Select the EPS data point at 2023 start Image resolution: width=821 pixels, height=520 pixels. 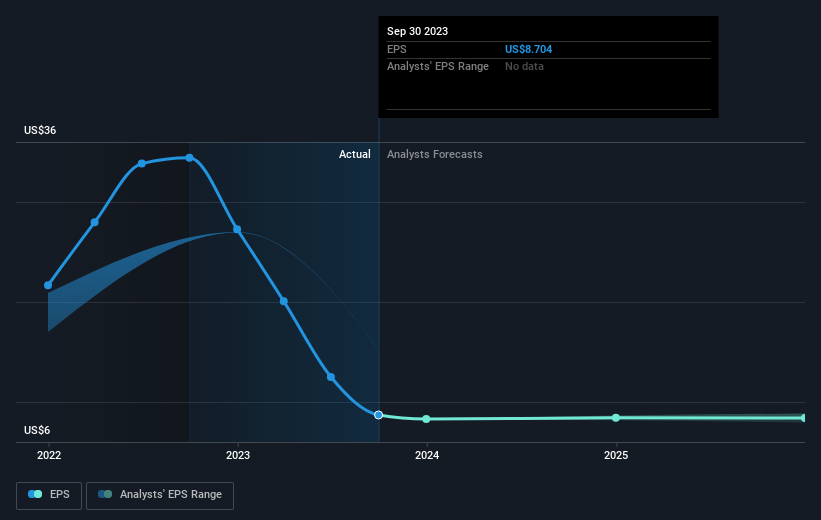(237, 229)
